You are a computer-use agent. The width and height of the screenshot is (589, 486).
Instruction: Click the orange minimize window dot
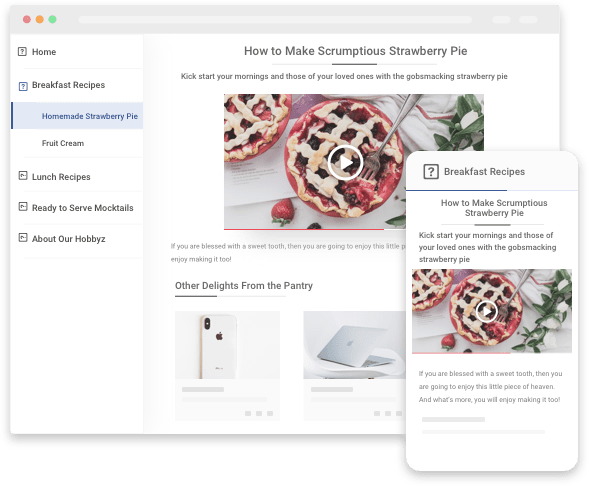coord(39,19)
